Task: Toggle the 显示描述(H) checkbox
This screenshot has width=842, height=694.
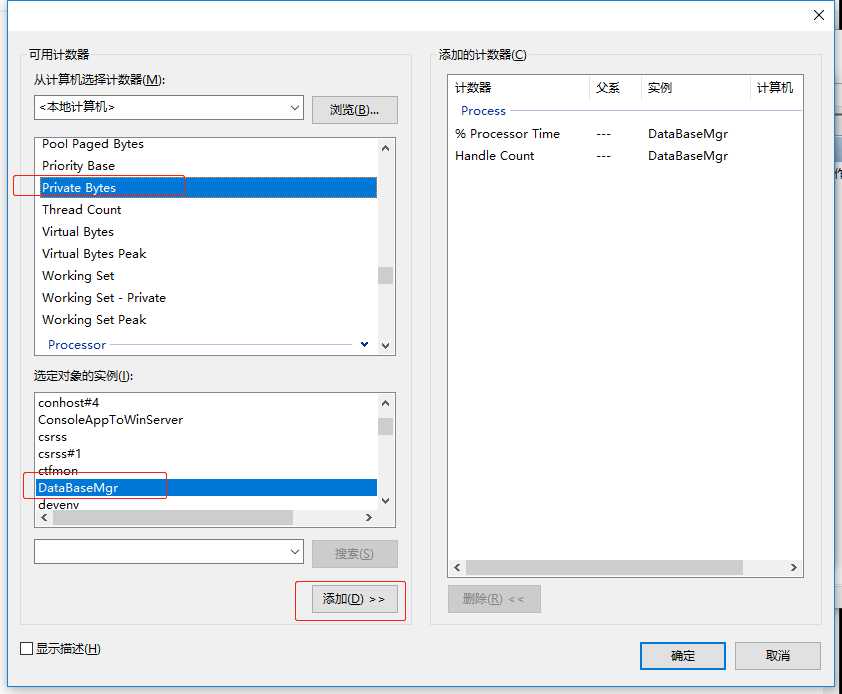Action: 26,649
